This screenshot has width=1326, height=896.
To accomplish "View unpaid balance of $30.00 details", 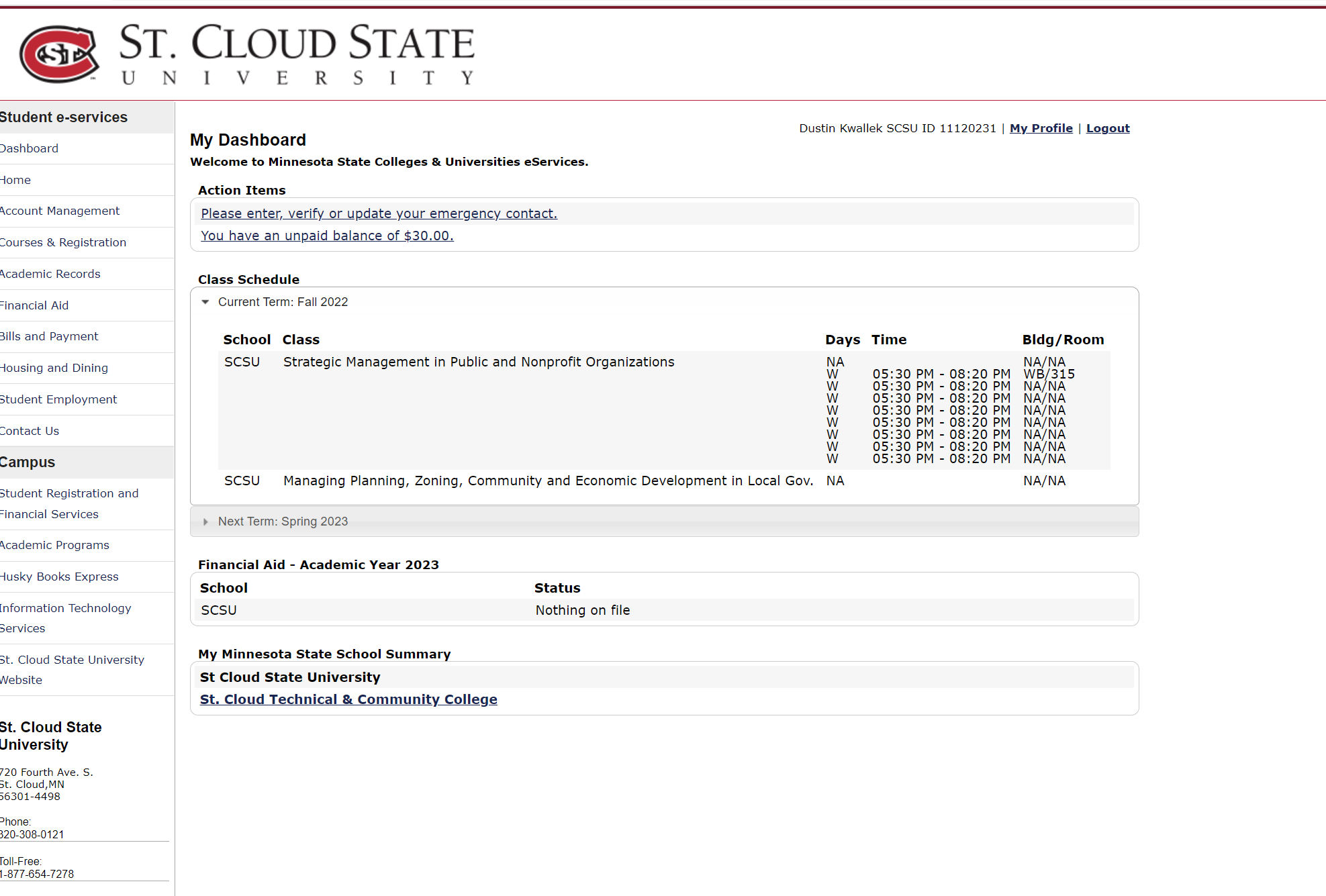I will pos(327,236).
